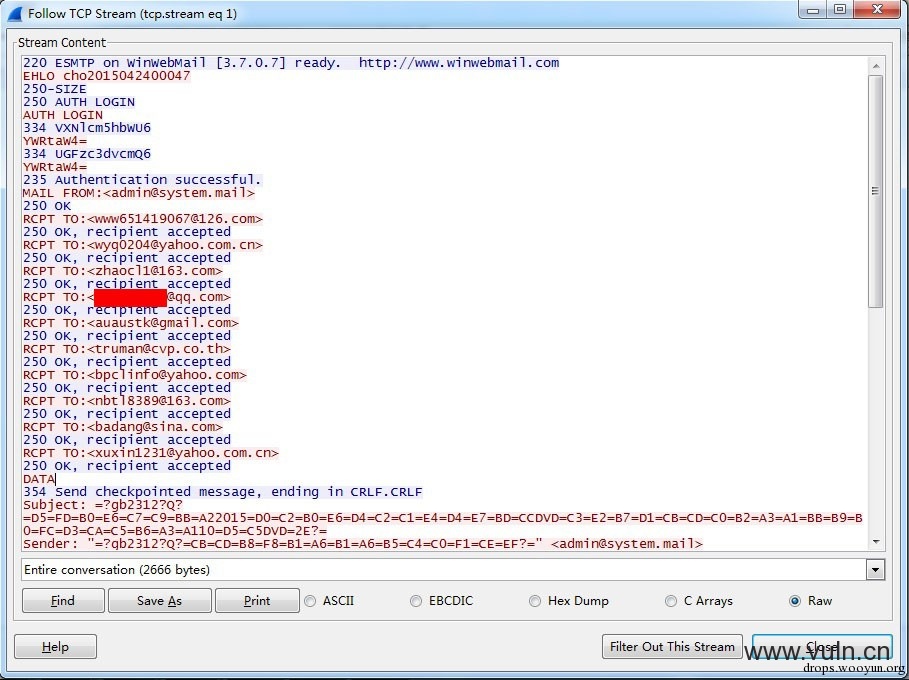Open Help for this dialog

click(55, 647)
